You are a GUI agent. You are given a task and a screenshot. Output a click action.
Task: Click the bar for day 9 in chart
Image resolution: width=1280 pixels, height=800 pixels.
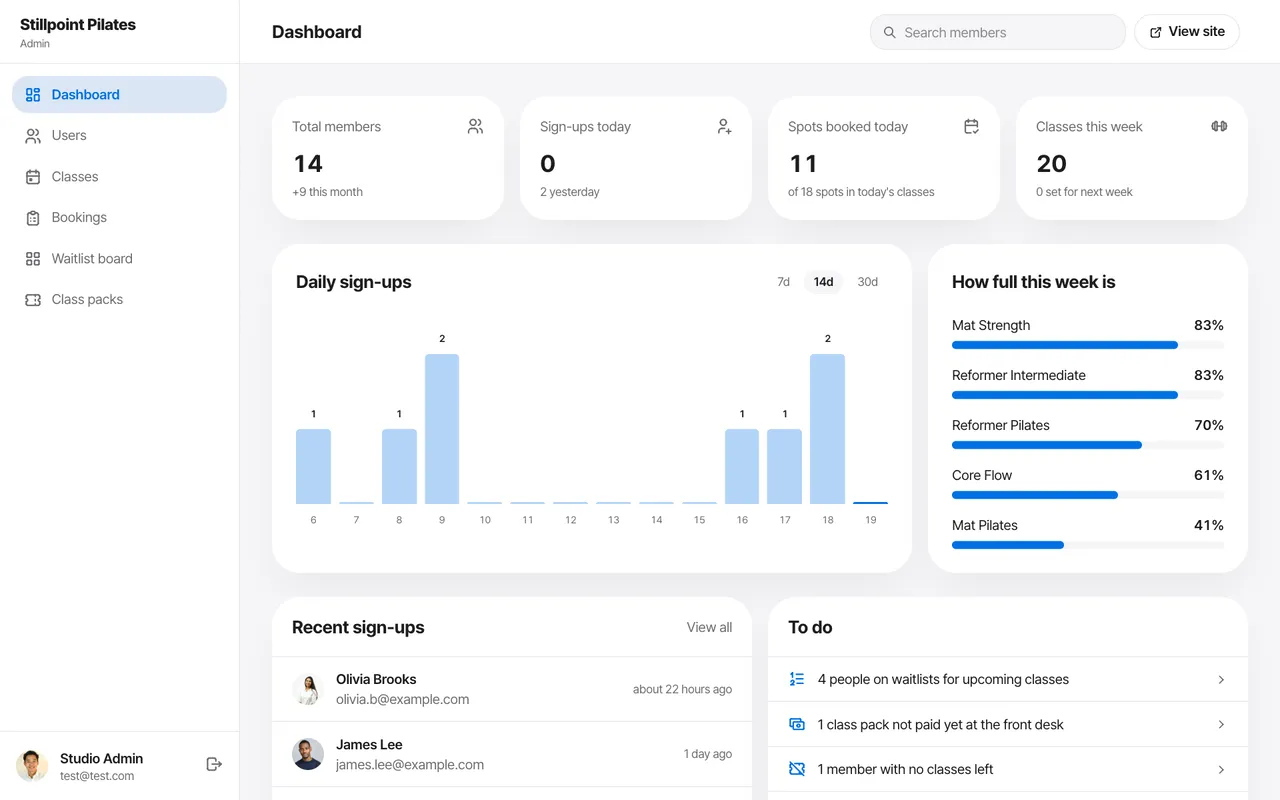tap(442, 429)
